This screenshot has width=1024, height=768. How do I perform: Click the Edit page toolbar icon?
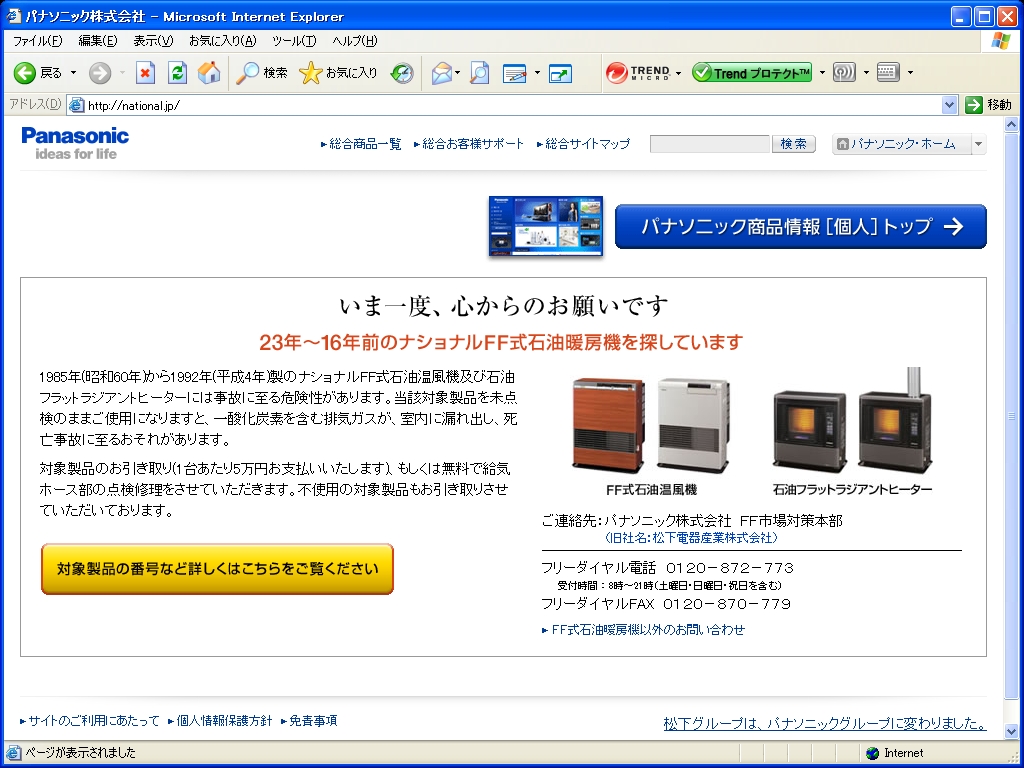tap(515, 72)
